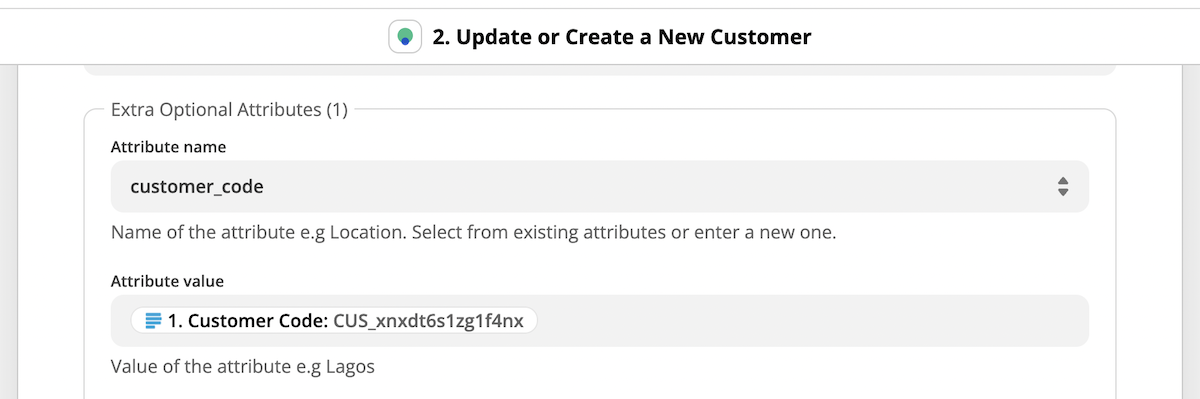This screenshot has width=1200, height=399.
Task: Click the "Attribute value" field label
Action: click(x=167, y=281)
